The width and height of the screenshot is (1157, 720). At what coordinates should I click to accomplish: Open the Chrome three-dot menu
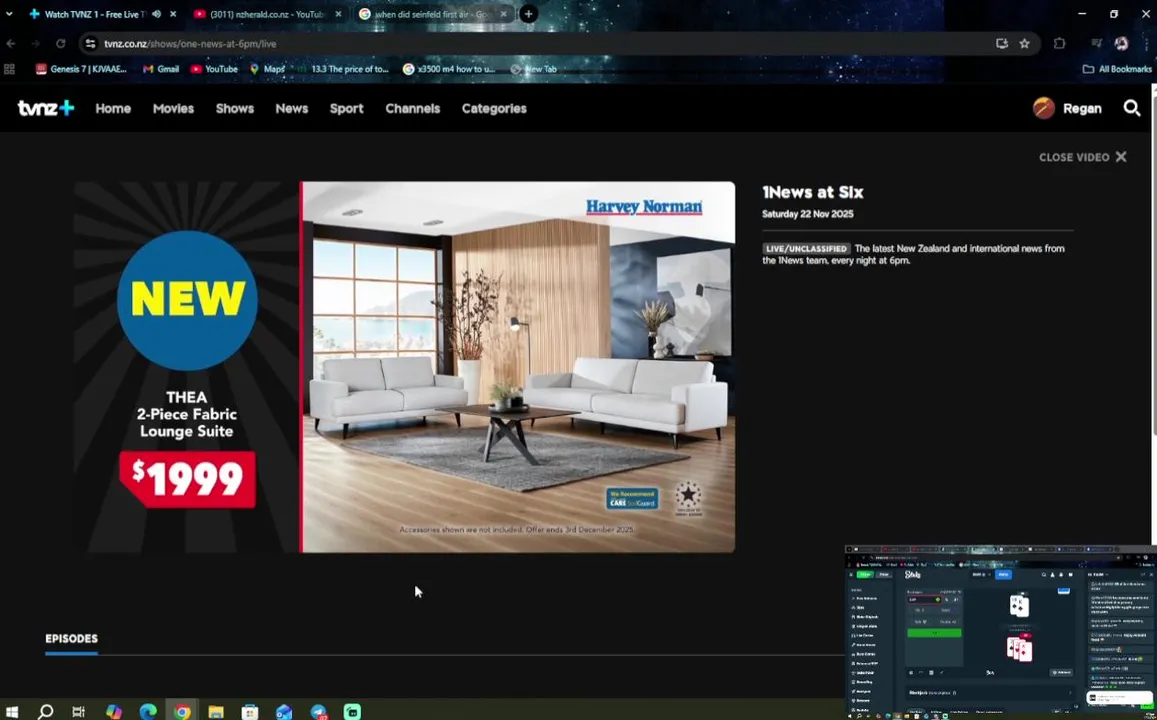coord(1146,44)
